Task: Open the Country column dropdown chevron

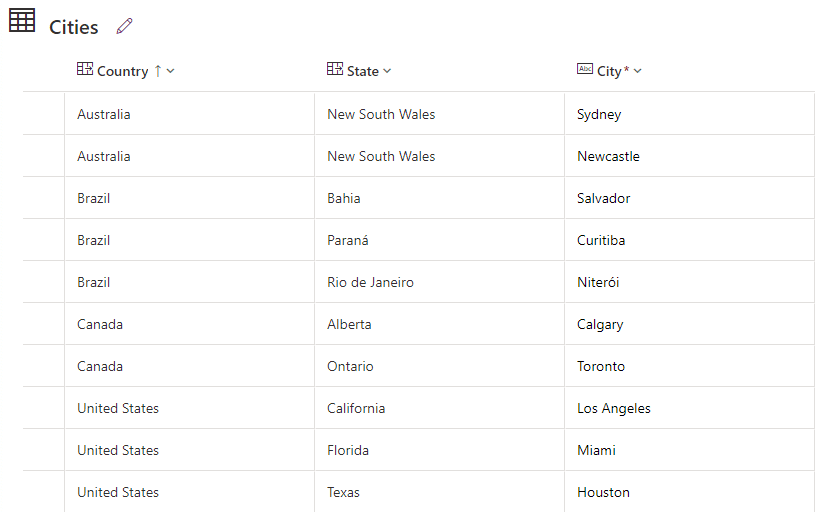Action: [x=171, y=71]
